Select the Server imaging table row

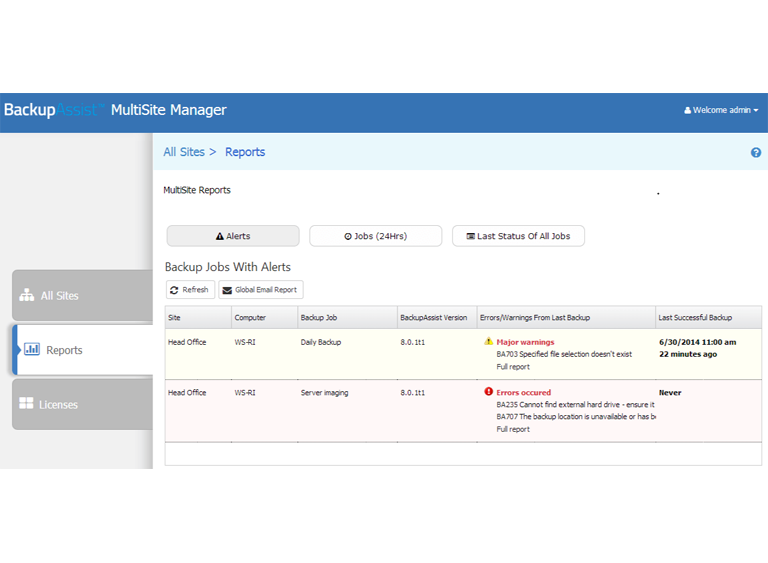325,393
